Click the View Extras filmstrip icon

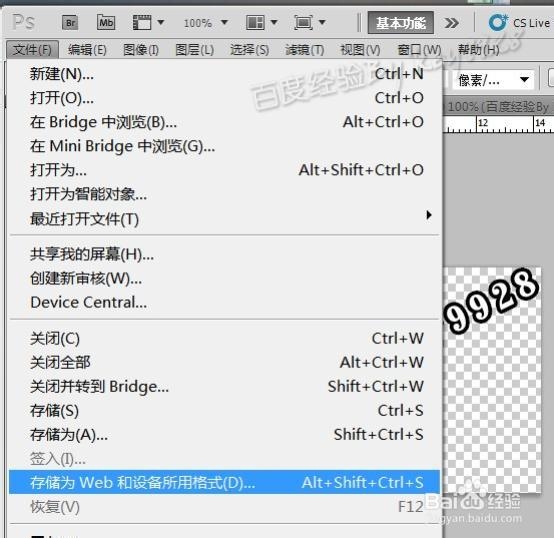[142, 23]
